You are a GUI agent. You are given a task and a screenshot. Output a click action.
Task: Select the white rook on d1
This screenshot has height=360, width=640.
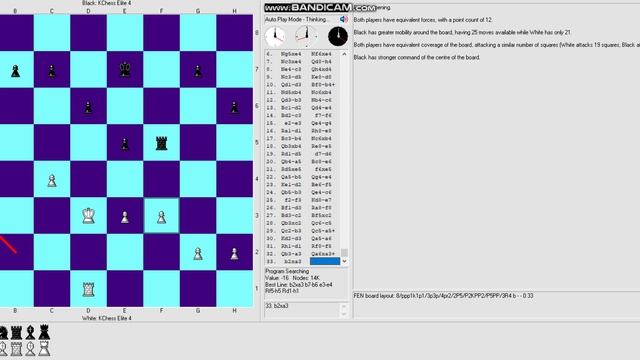click(89, 289)
